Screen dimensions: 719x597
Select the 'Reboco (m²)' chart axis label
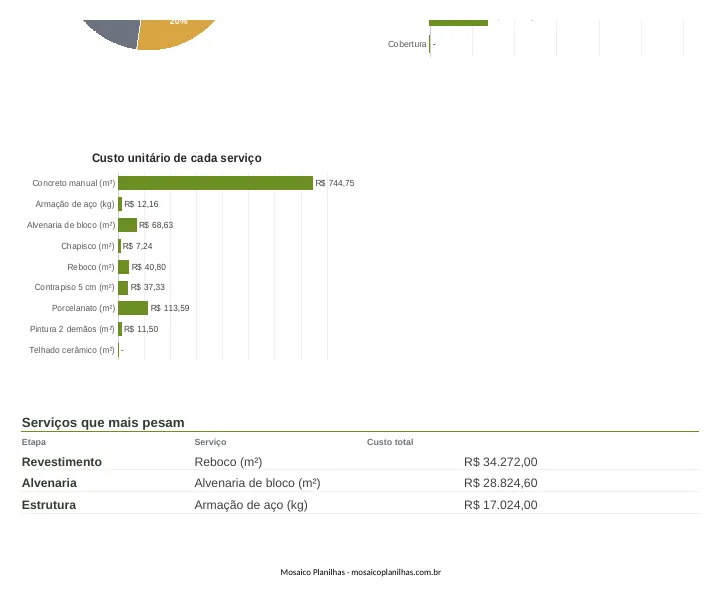coord(91,267)
